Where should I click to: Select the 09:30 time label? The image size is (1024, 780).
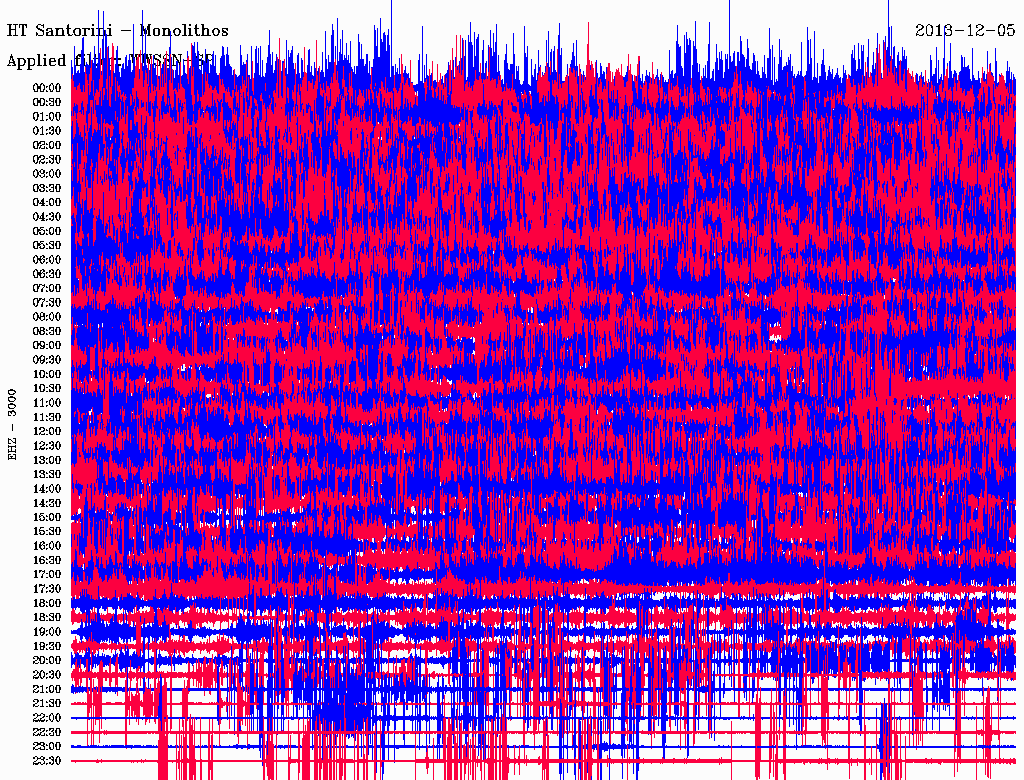coord(47,360)
